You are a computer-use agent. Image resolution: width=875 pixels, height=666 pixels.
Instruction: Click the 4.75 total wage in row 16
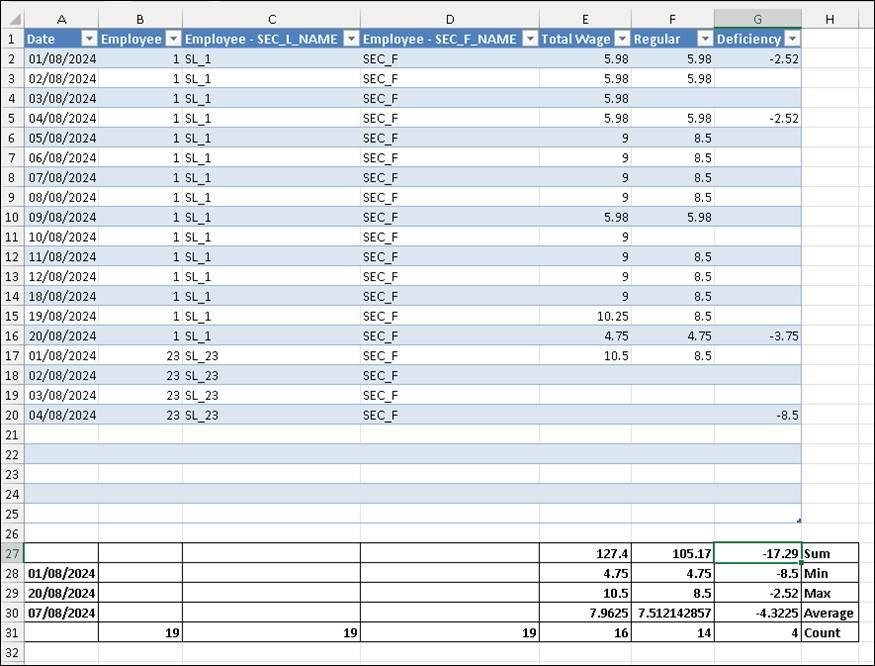[585, 336]
